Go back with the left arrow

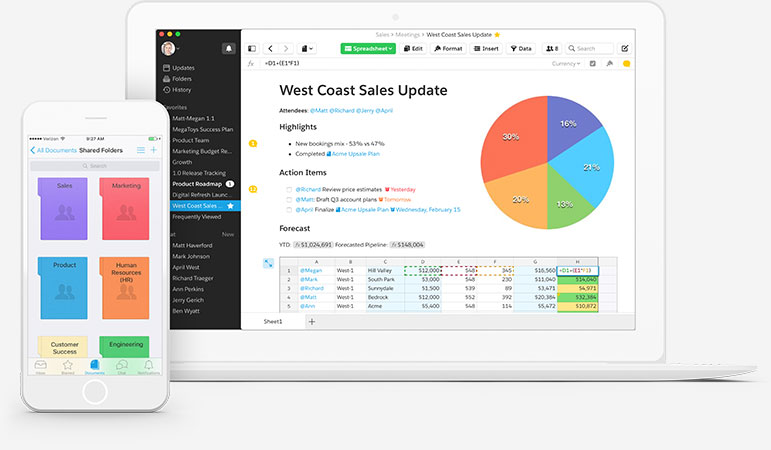pos(270,48)
